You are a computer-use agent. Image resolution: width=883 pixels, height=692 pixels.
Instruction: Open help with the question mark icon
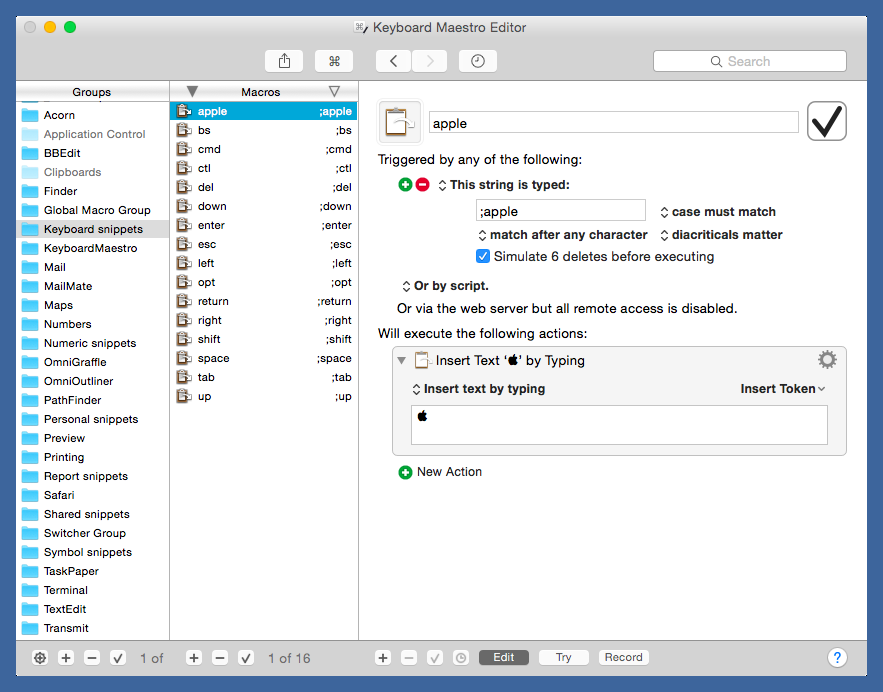pyautogui.click(x=838, y=657)
